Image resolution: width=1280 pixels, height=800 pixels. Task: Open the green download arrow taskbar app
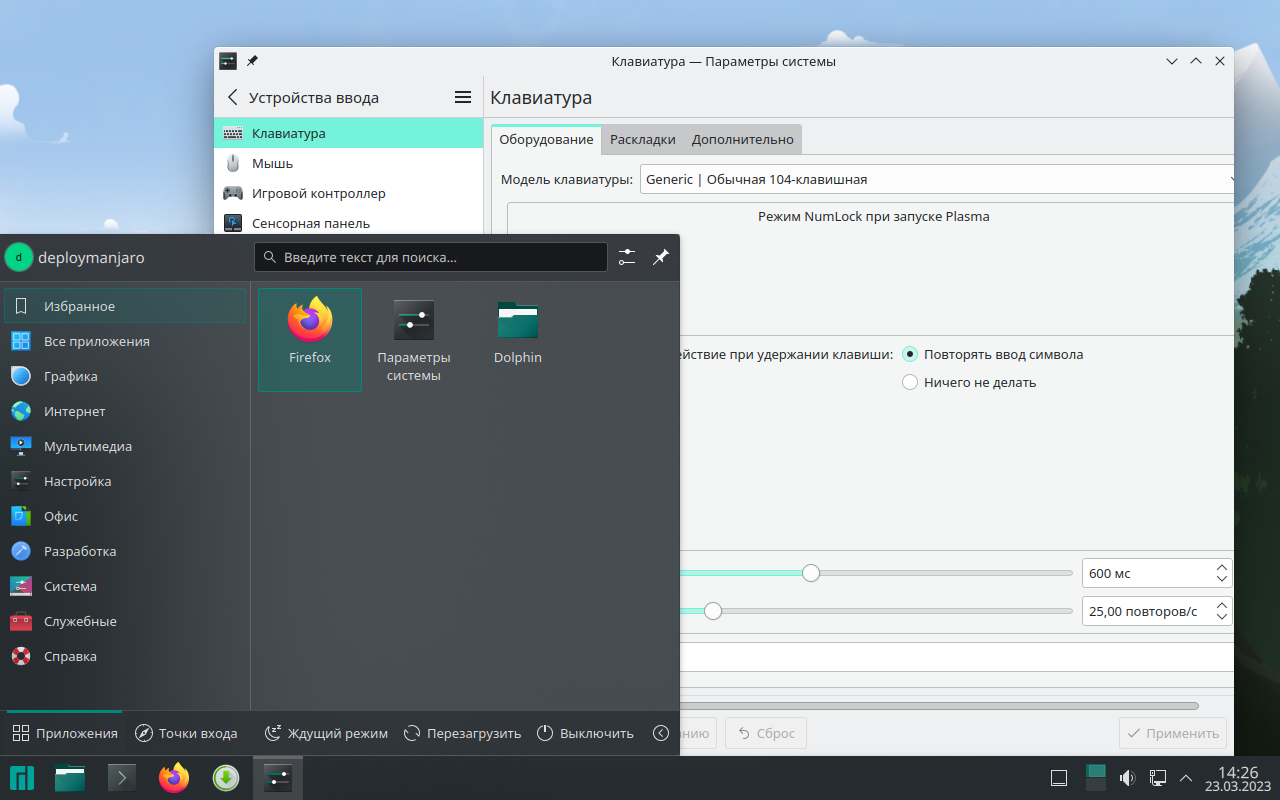(226, 778)
